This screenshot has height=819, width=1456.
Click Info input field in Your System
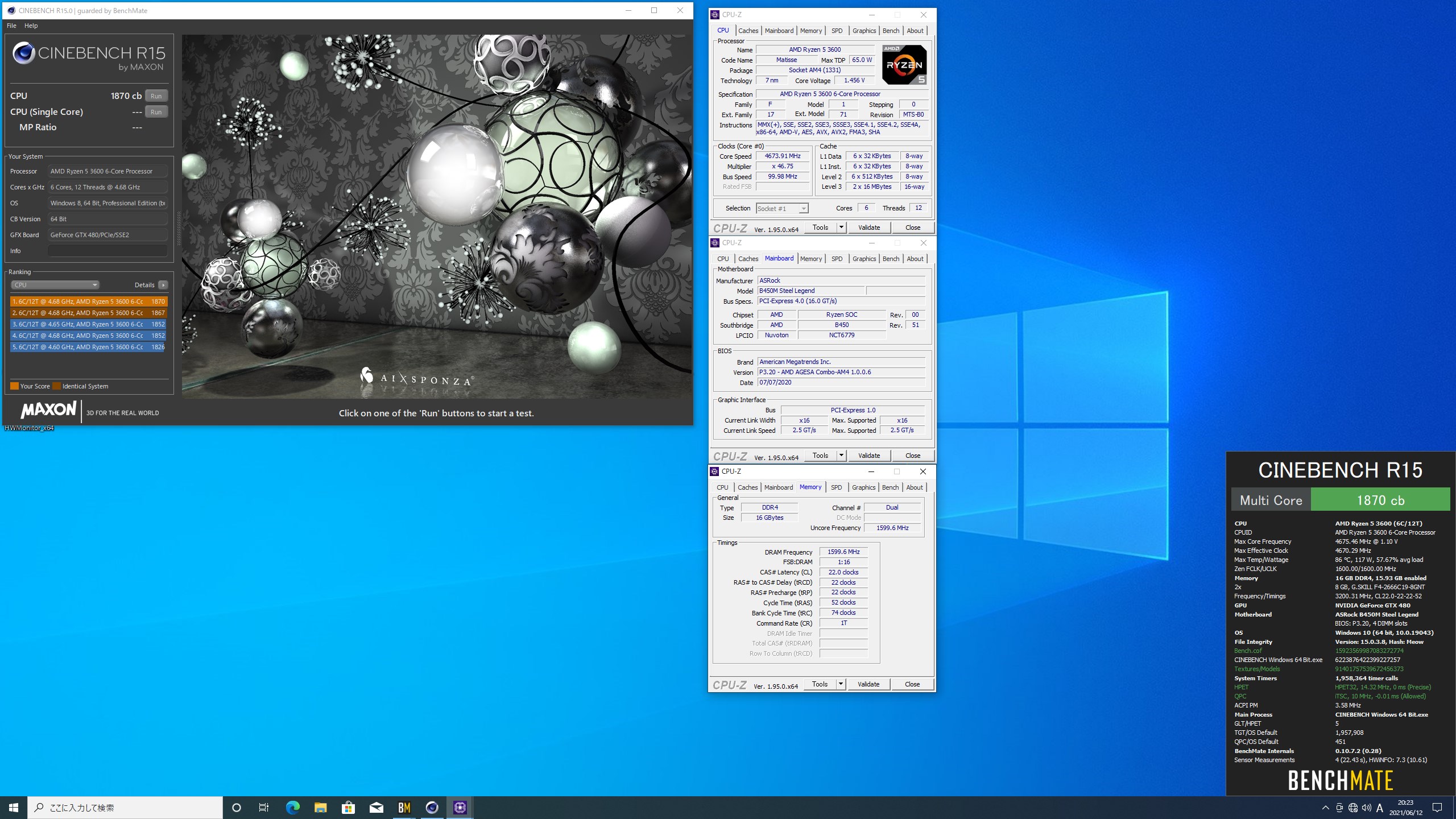[107, 251]
